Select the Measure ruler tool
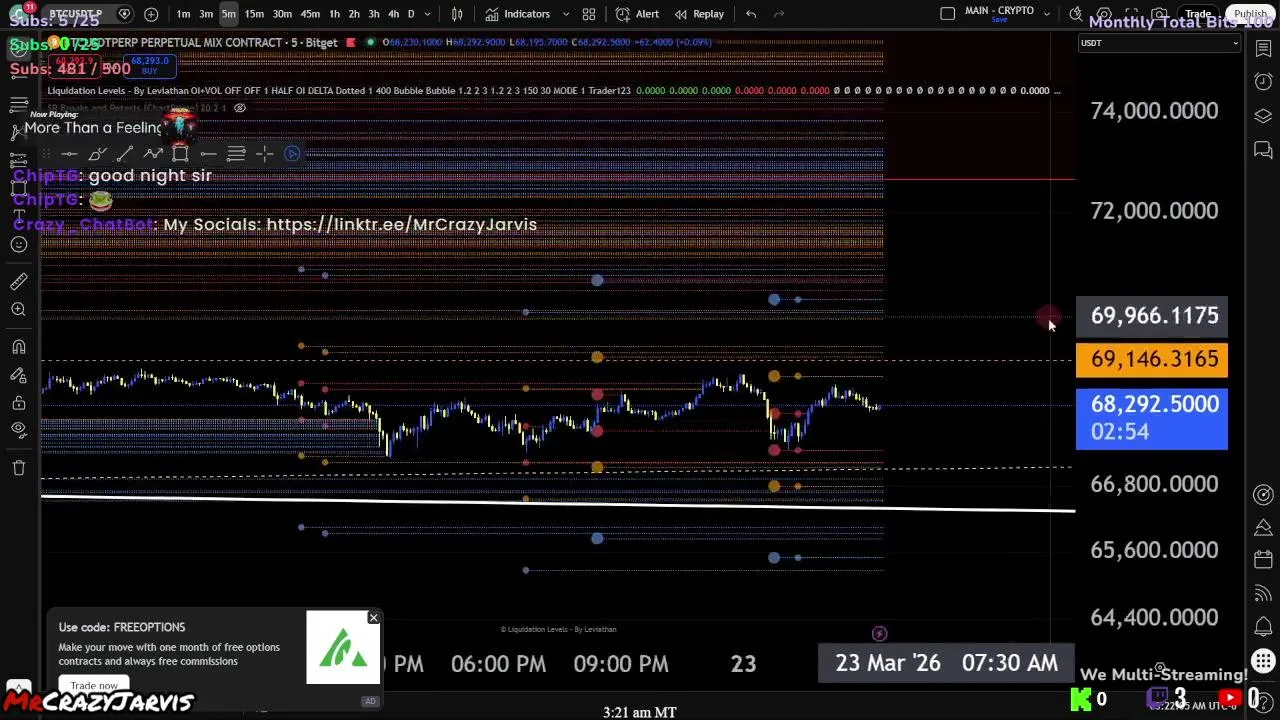 (x=19, y=282)
